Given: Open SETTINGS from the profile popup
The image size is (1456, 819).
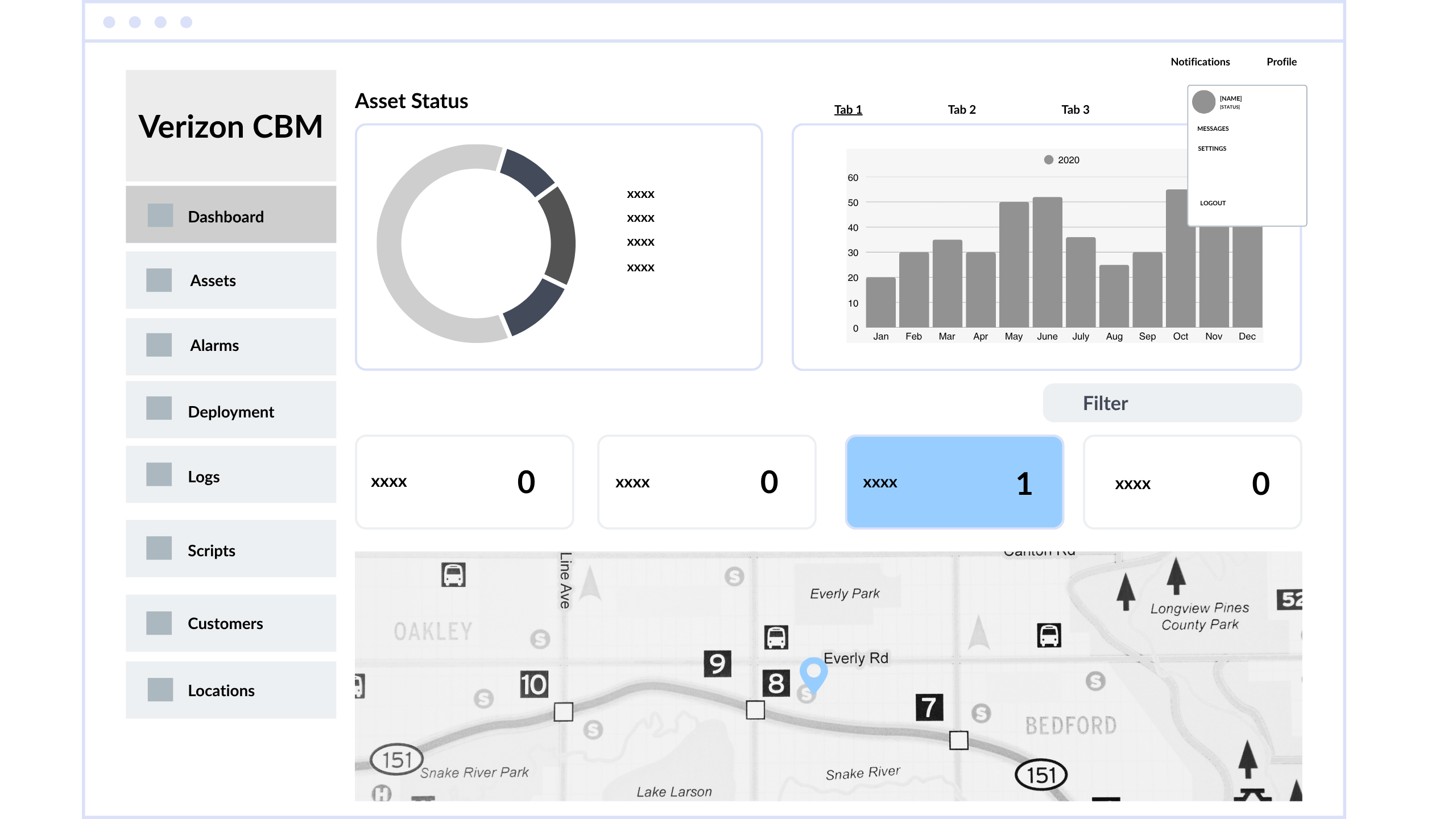Looking at the screenshot, I should coord(1211,148).
